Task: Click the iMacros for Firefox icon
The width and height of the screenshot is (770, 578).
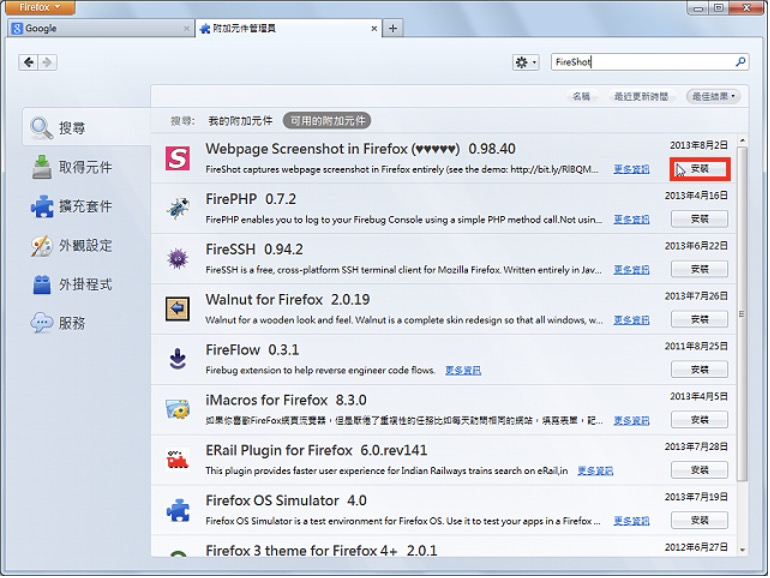Action: coord(177,409)
